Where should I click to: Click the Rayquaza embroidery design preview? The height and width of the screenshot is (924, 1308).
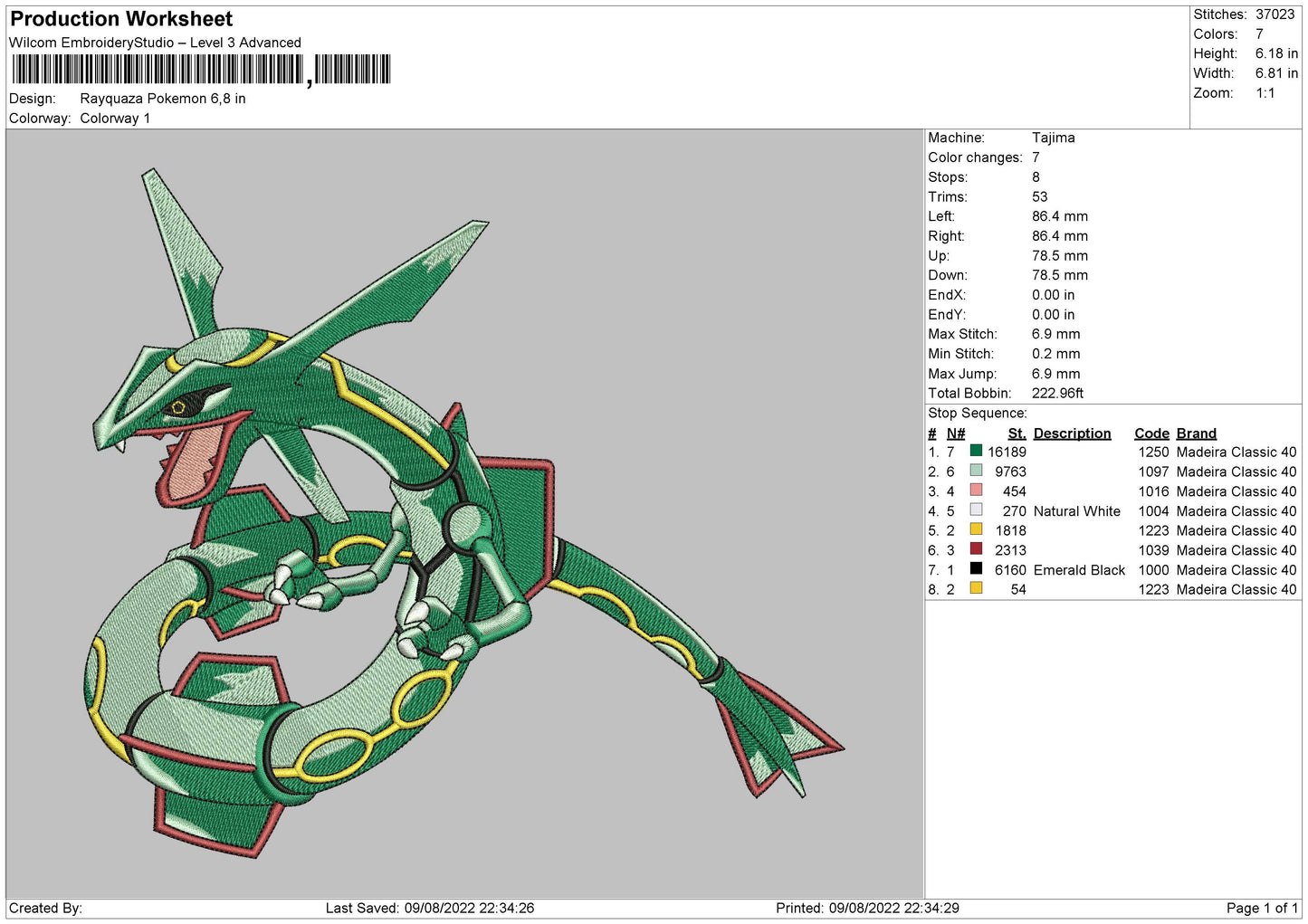[463, 511]
